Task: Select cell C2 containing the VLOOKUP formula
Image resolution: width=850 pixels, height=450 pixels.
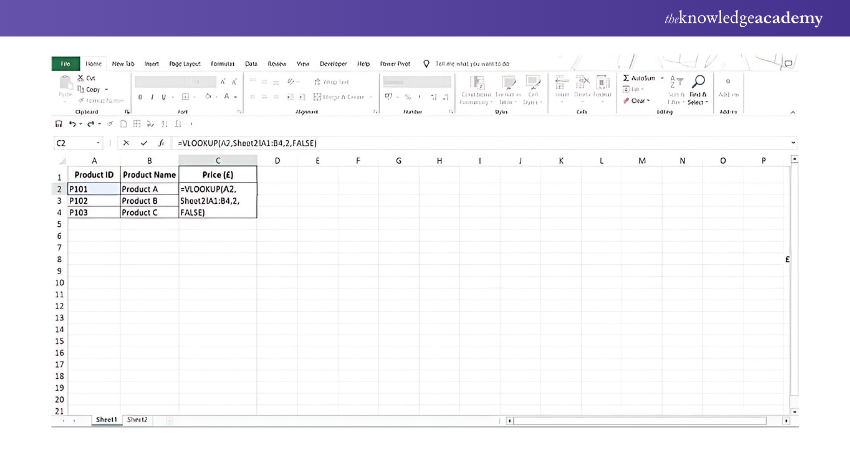Action: click(x=217, y=187)
